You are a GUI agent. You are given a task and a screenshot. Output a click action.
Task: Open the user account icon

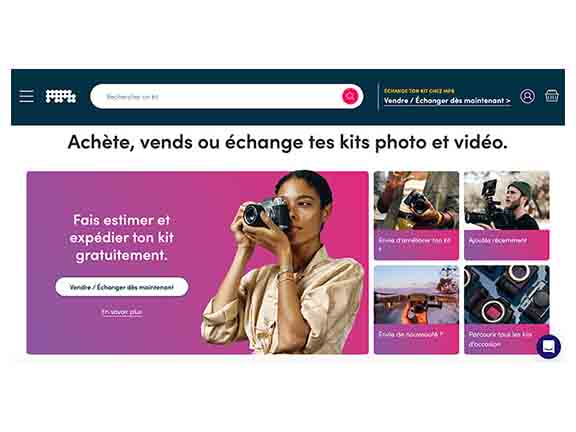click(x=528, y=96)
